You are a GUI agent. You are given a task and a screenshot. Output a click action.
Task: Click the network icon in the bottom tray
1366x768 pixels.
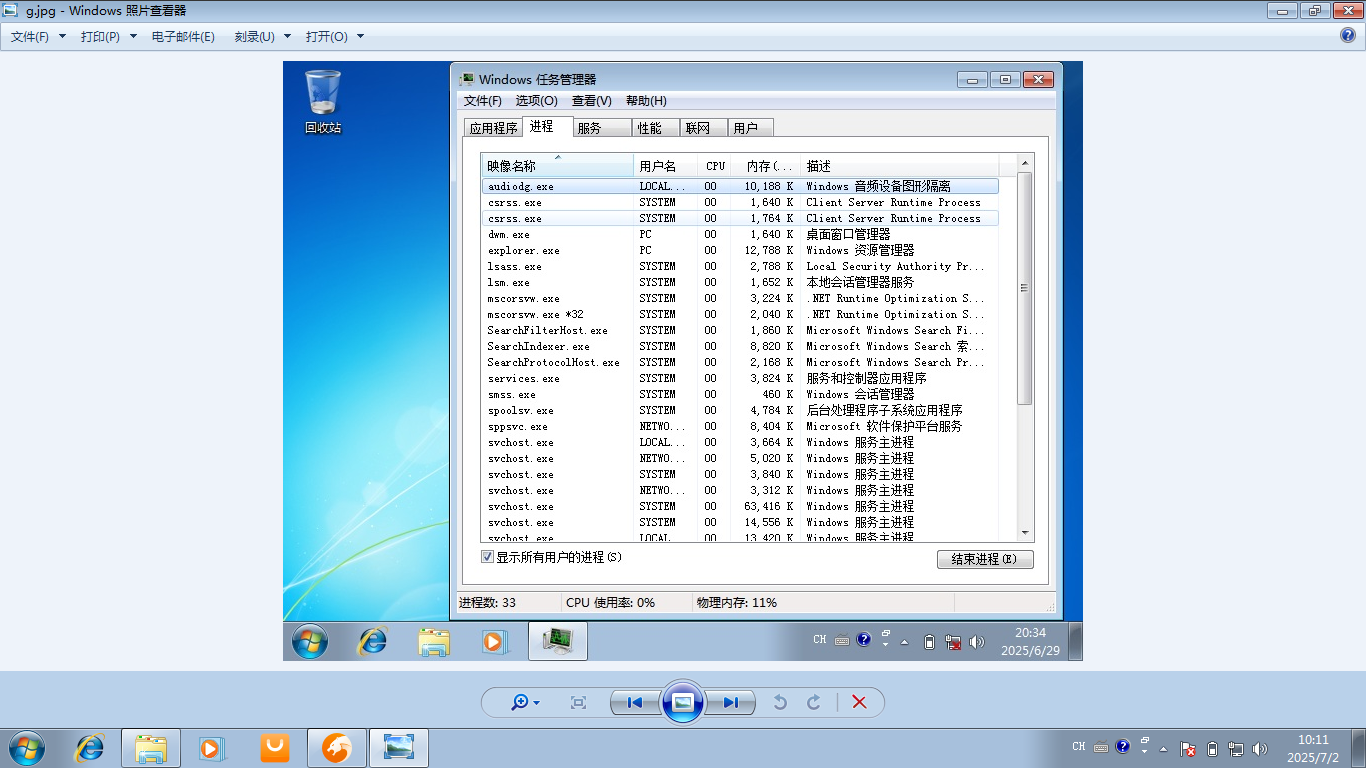click(1236, 748)
